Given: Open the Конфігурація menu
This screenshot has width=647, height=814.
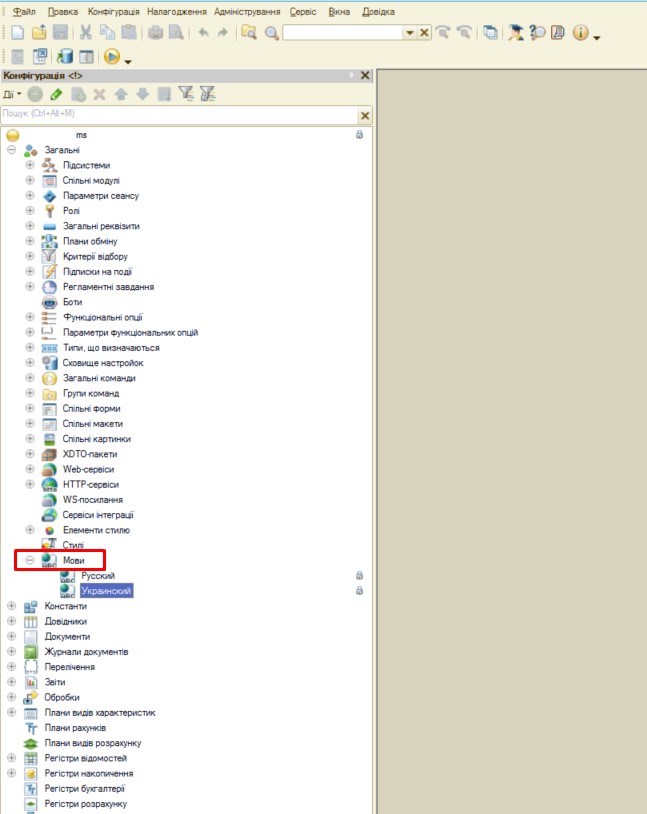Looking at the screenshot, I should (113, 11).
